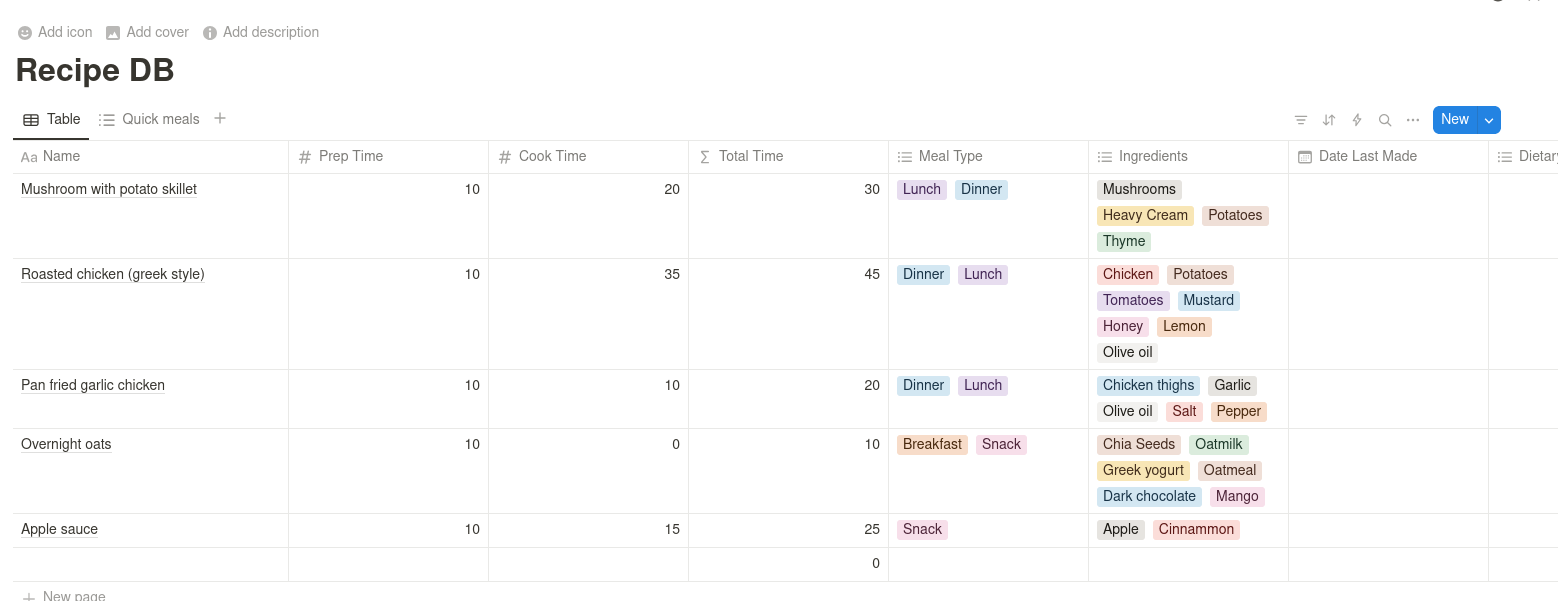
Task: Open the New button dropdown chevron
Action: (x=1489, y=119)
